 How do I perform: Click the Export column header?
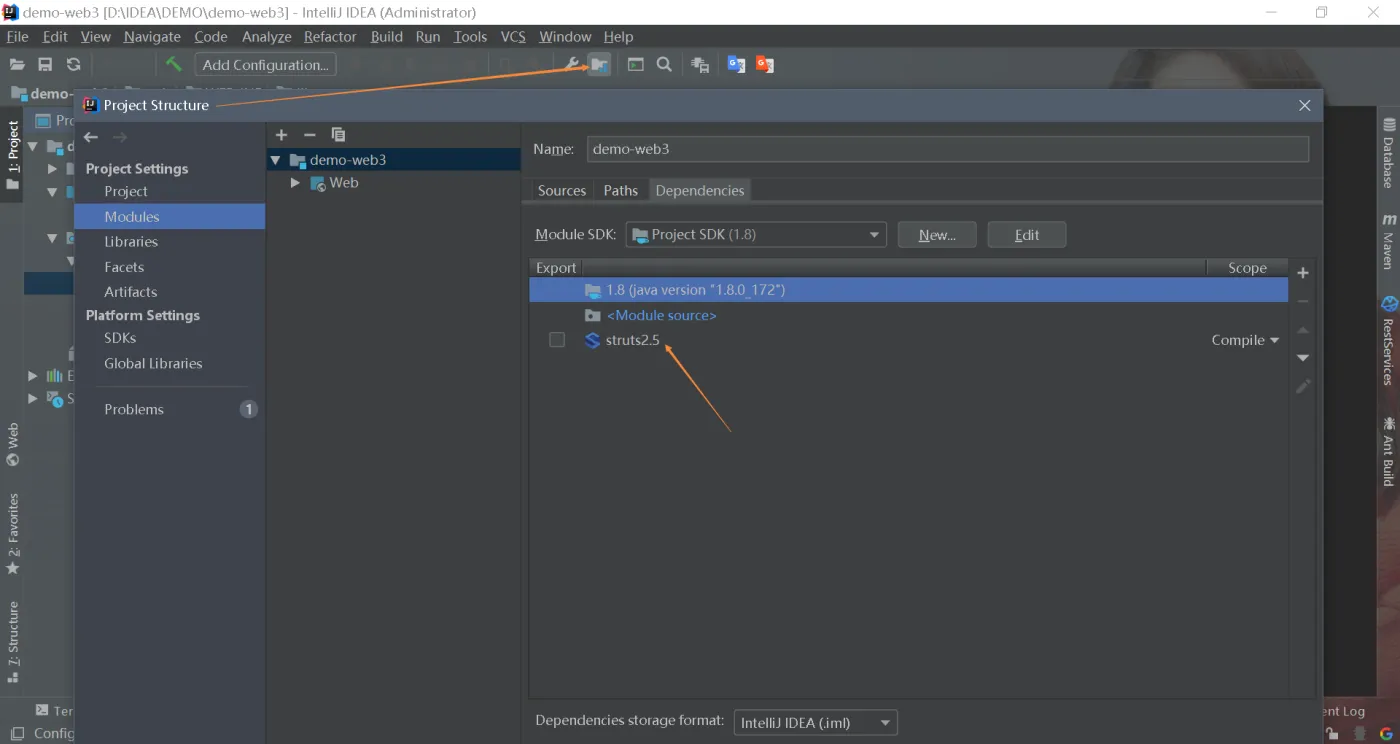(556, 268)
